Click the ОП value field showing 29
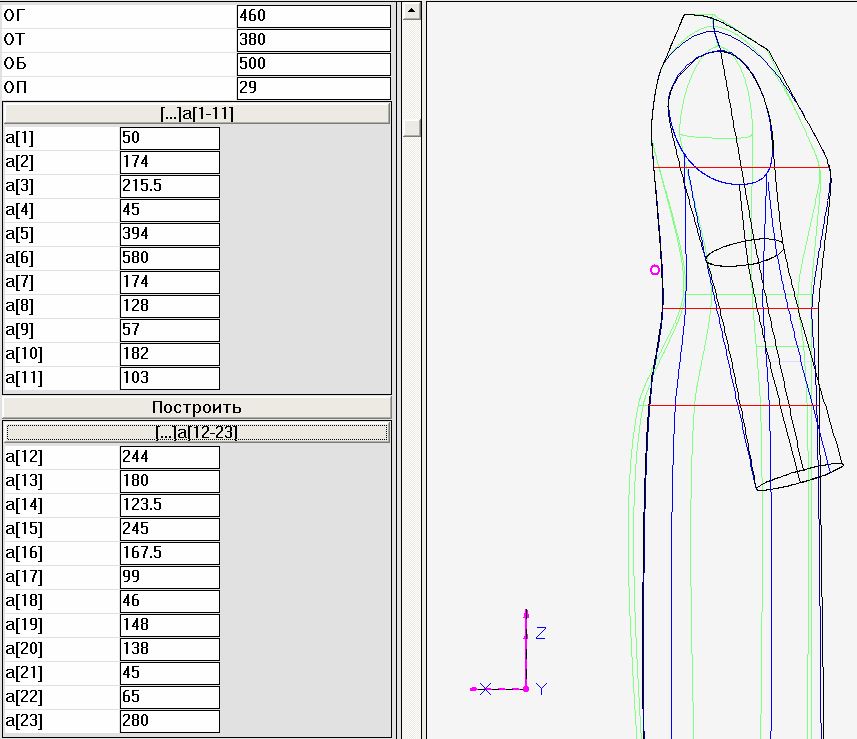Viewport: 857px width, 739px height. (314, 88)
